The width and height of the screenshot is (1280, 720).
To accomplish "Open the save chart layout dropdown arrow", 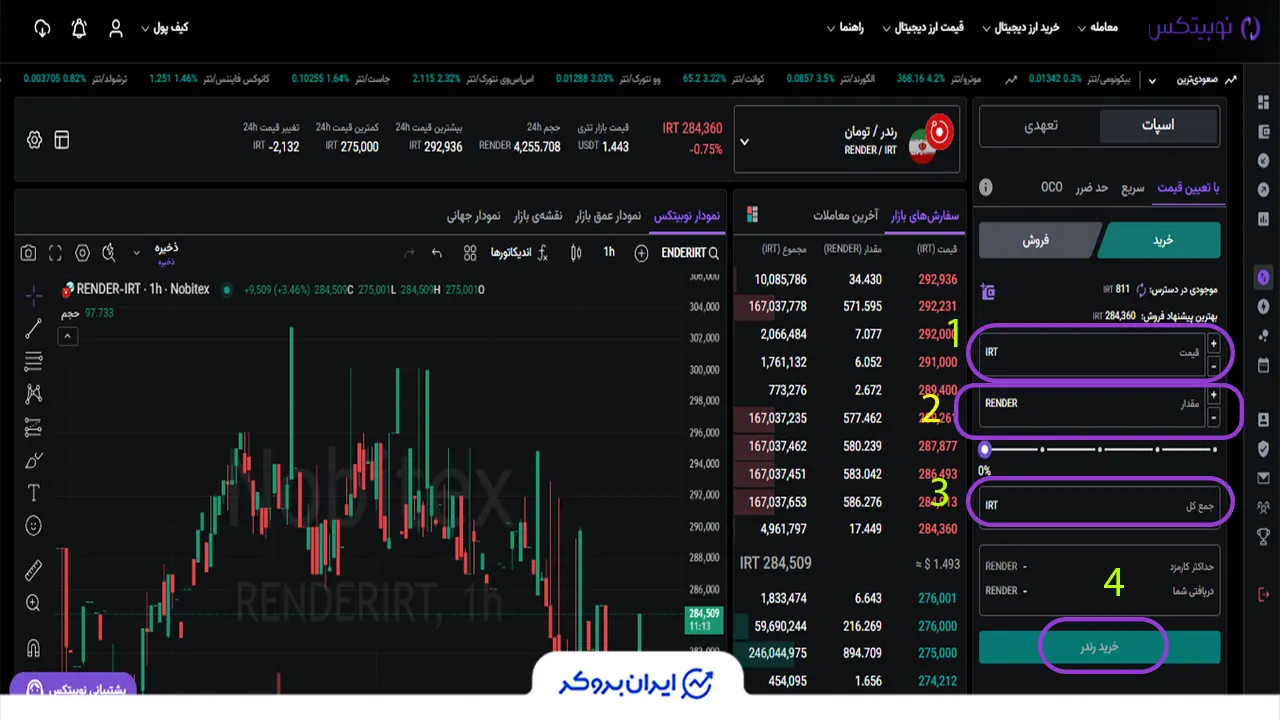I will coord(136,251).
